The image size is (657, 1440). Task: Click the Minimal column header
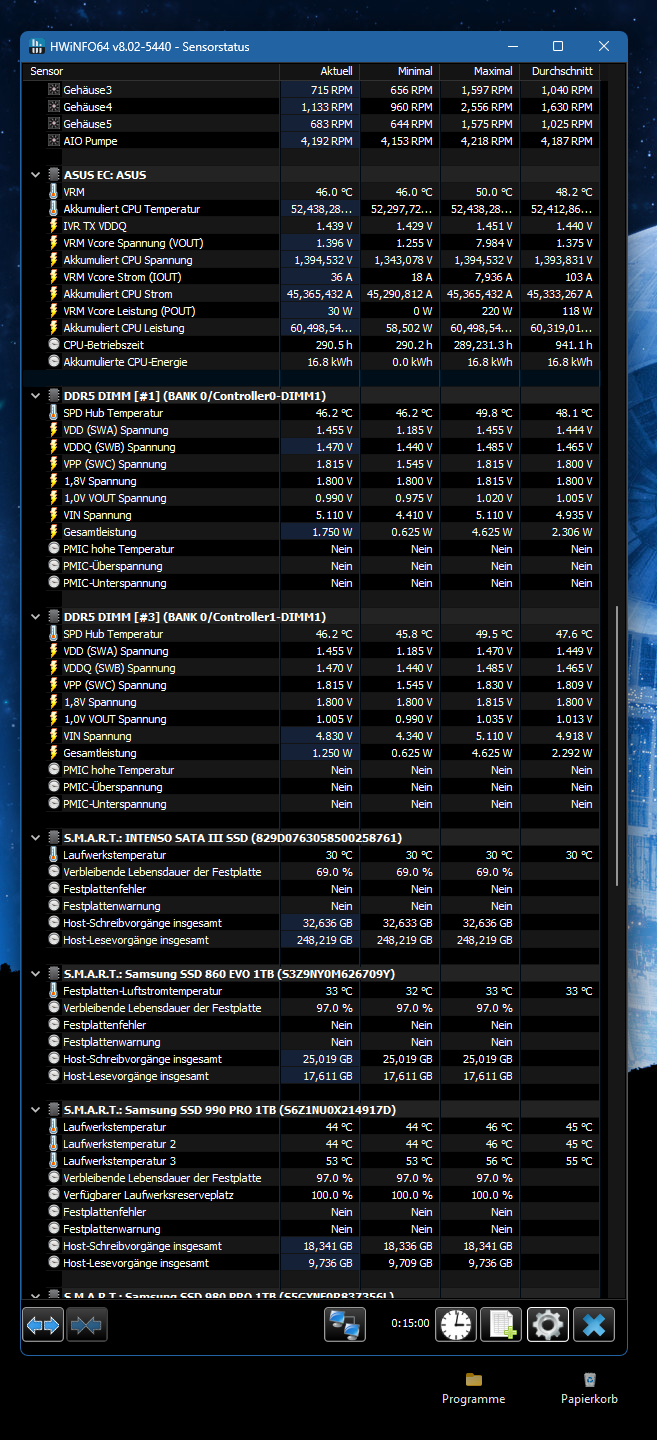click(x=399, y=72)
